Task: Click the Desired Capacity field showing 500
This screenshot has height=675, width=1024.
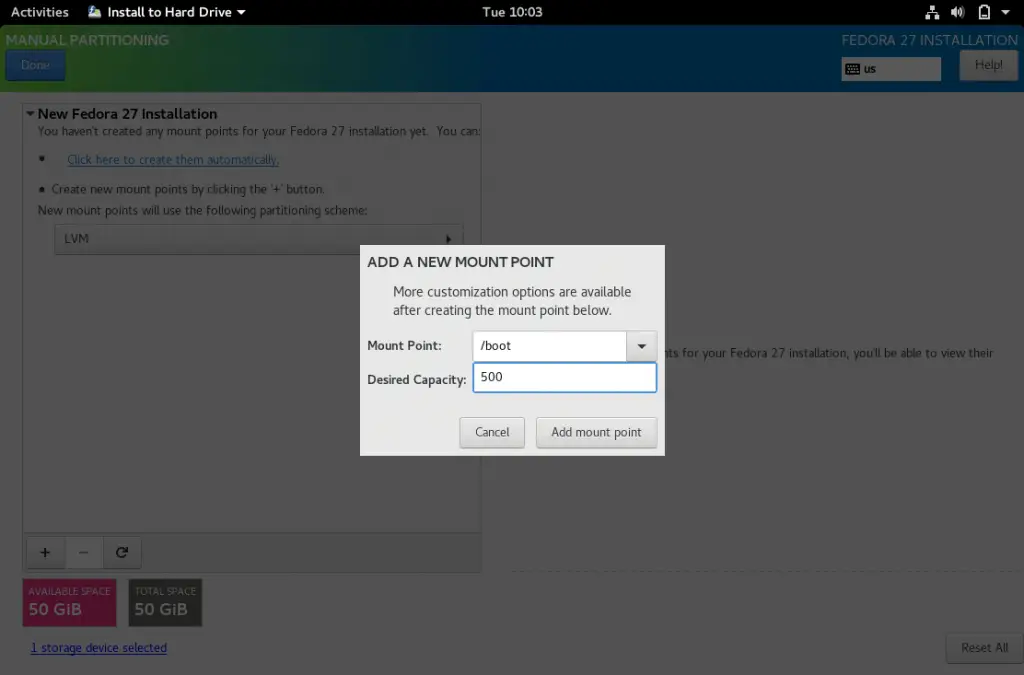Action: [564, 377]
